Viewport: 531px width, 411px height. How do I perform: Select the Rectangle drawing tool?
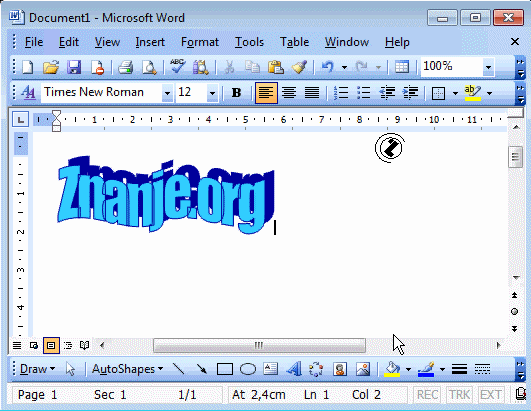point(225,369)
